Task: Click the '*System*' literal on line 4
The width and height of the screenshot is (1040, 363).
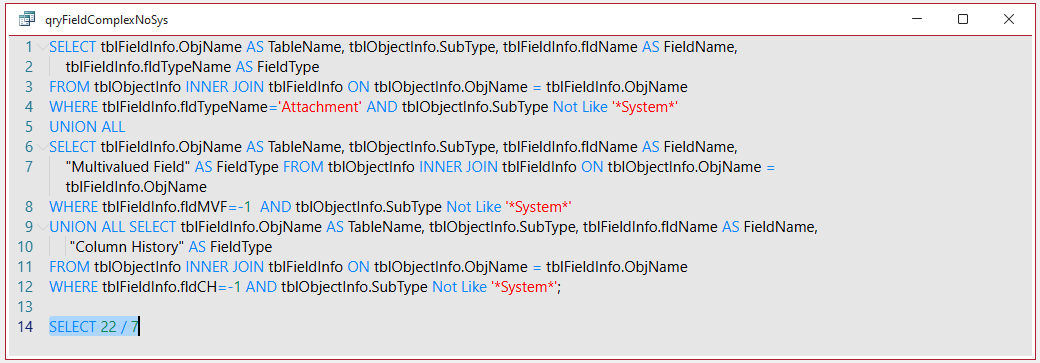Action: coord(645,107)
